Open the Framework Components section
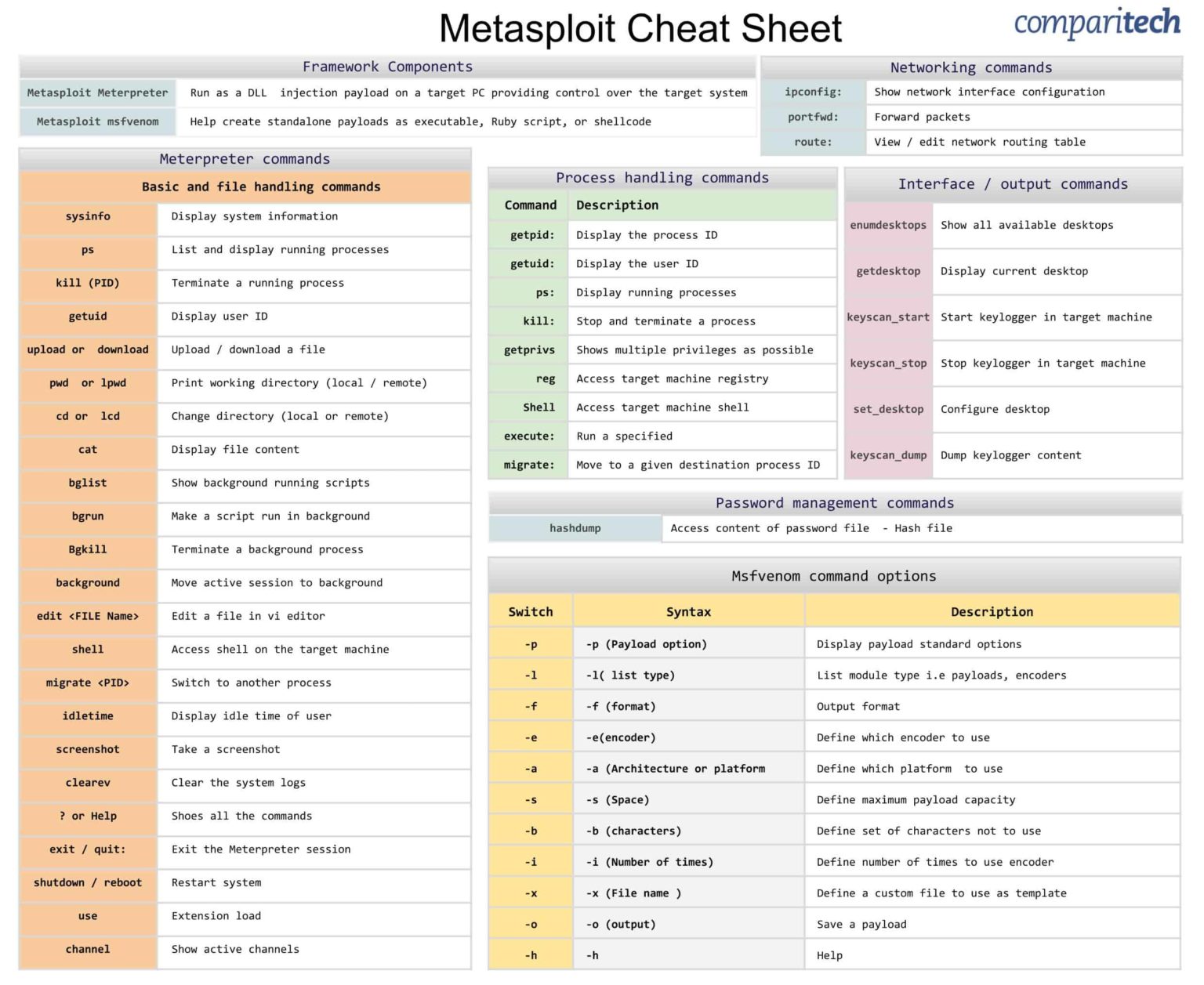 [386, 67]
